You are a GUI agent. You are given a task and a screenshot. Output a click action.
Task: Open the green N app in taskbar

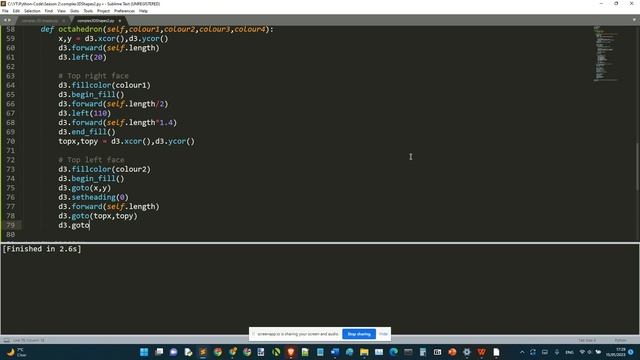coord(276,352)
